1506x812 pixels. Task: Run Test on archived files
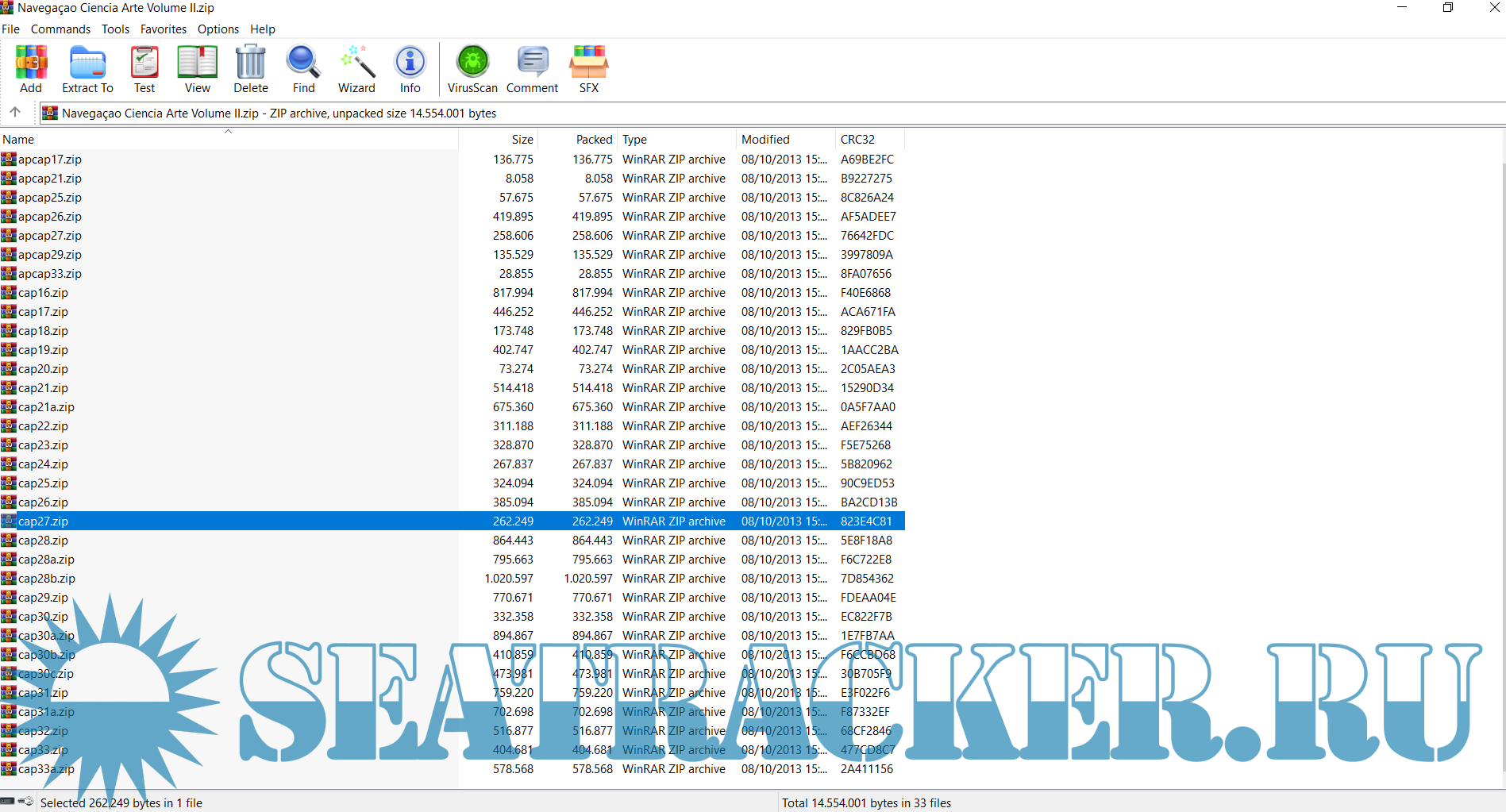tap(144, 69)
